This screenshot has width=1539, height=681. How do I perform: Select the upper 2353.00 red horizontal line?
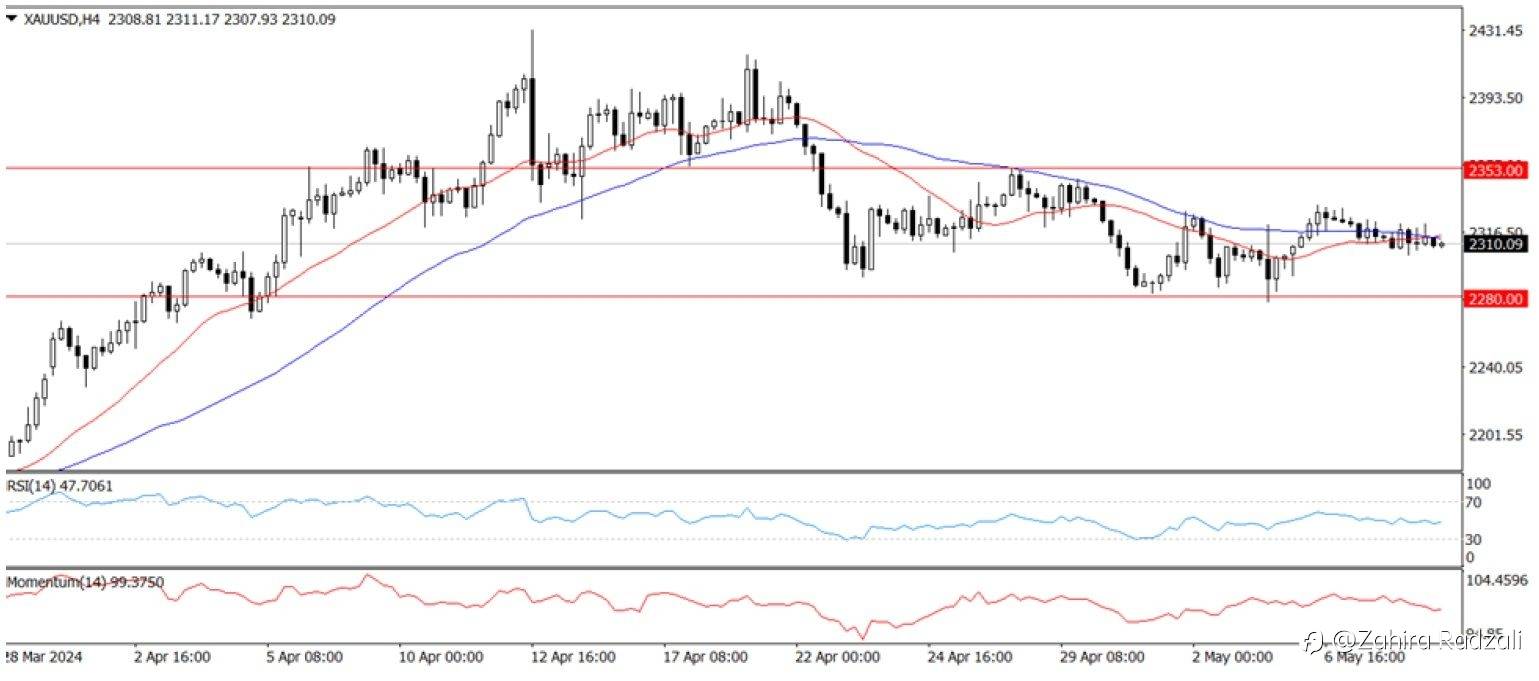(731, 168)
